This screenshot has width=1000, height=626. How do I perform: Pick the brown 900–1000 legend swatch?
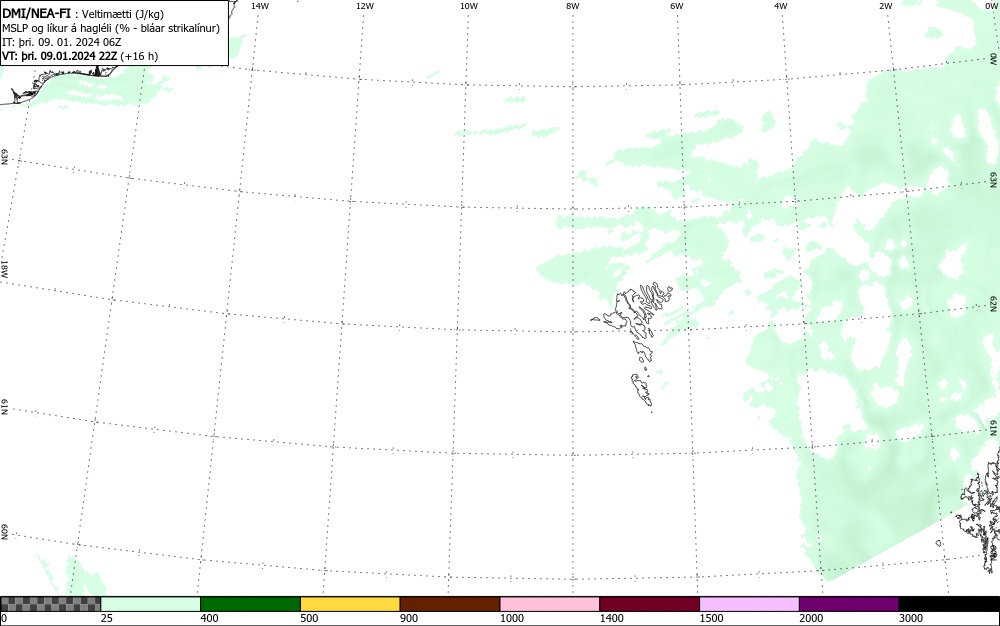point(450,604)
